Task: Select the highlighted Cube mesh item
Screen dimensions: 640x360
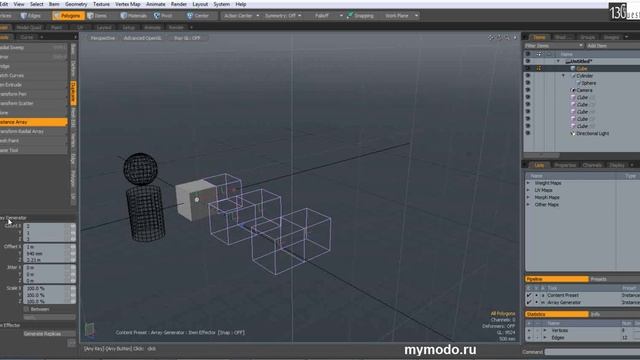Action: click(582, 69)
